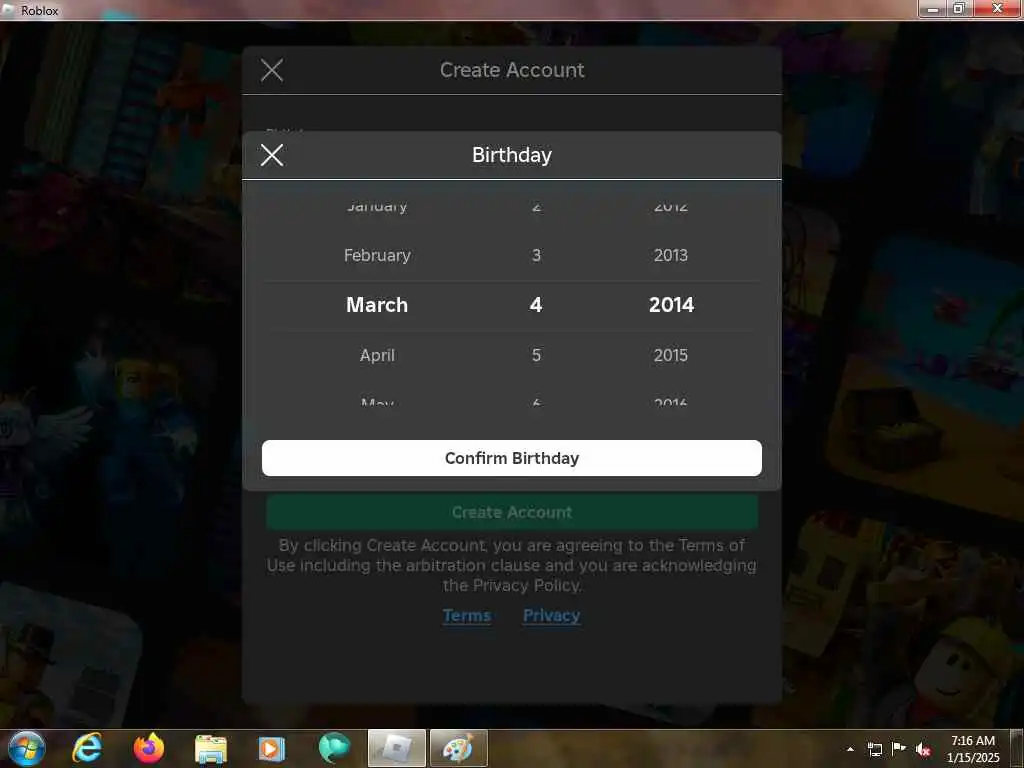Click the green Create Account button
Image resolution: width=1024 pixels, height=768 pixels.
511,512
